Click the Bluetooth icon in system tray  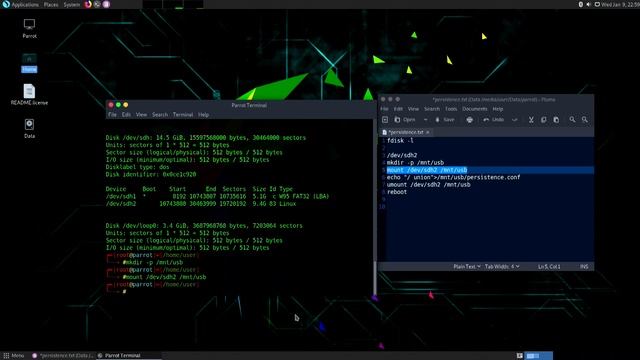580,4
